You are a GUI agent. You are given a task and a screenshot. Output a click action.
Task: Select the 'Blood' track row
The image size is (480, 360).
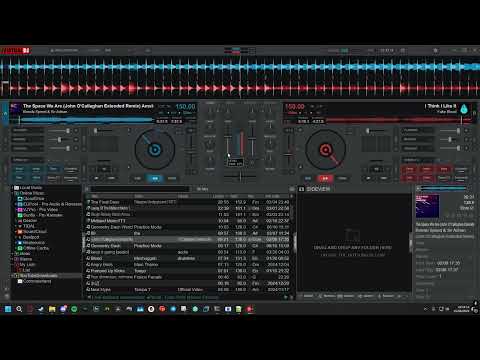click(x=188, y=258)
